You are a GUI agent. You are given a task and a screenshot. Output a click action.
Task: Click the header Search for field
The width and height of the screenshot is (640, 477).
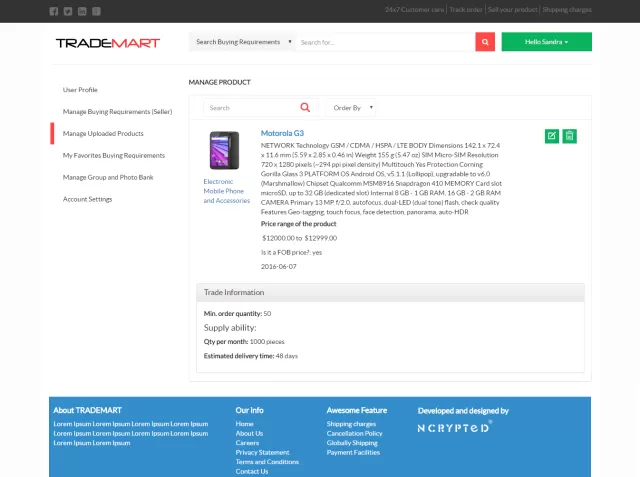386,42
